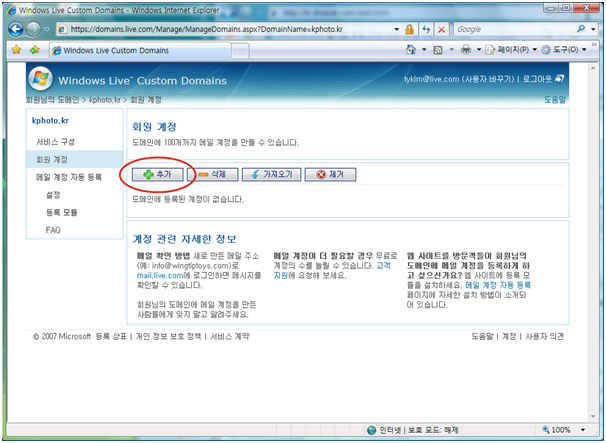The height and width of the screenshot is (443, 606).
Task: Click the Google search box
Action: (514, 29)
